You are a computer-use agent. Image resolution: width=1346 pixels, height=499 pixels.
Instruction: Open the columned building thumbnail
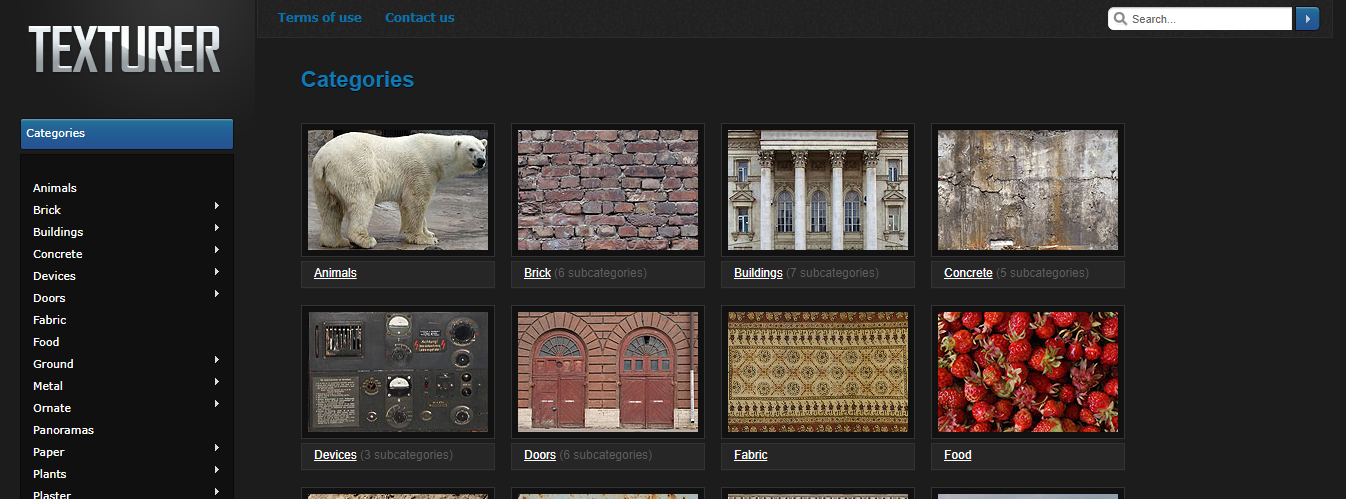pos(818,190)
